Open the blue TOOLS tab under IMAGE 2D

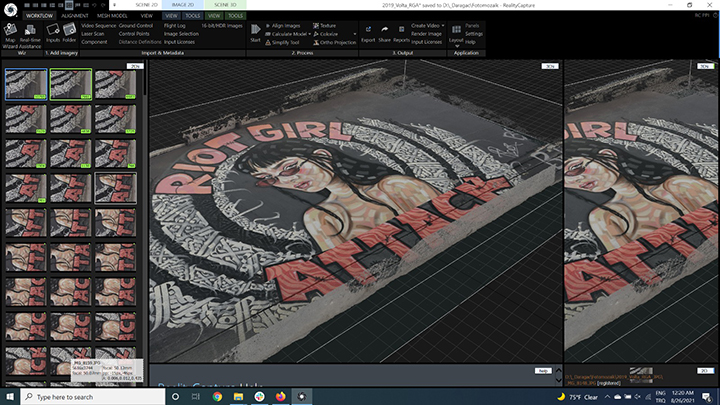[192, 16]
